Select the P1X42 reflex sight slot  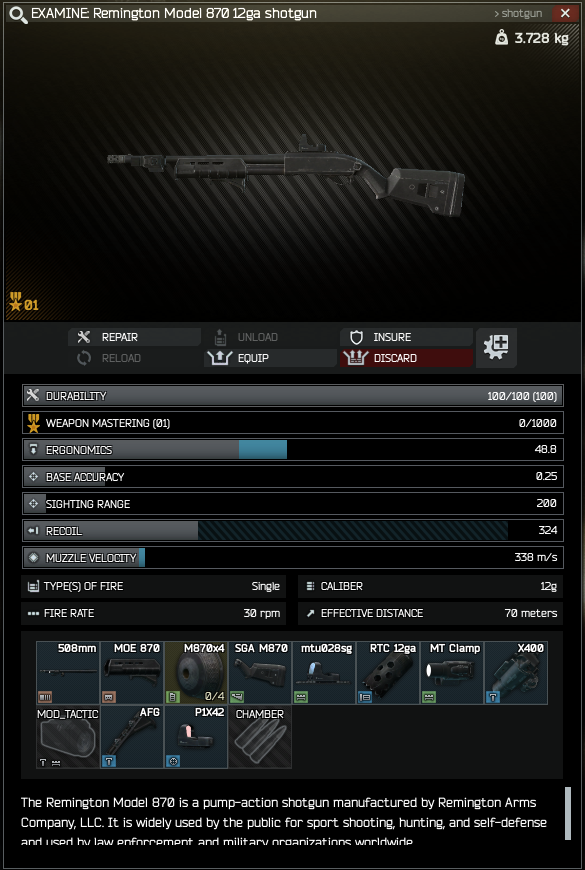point(196,737)
